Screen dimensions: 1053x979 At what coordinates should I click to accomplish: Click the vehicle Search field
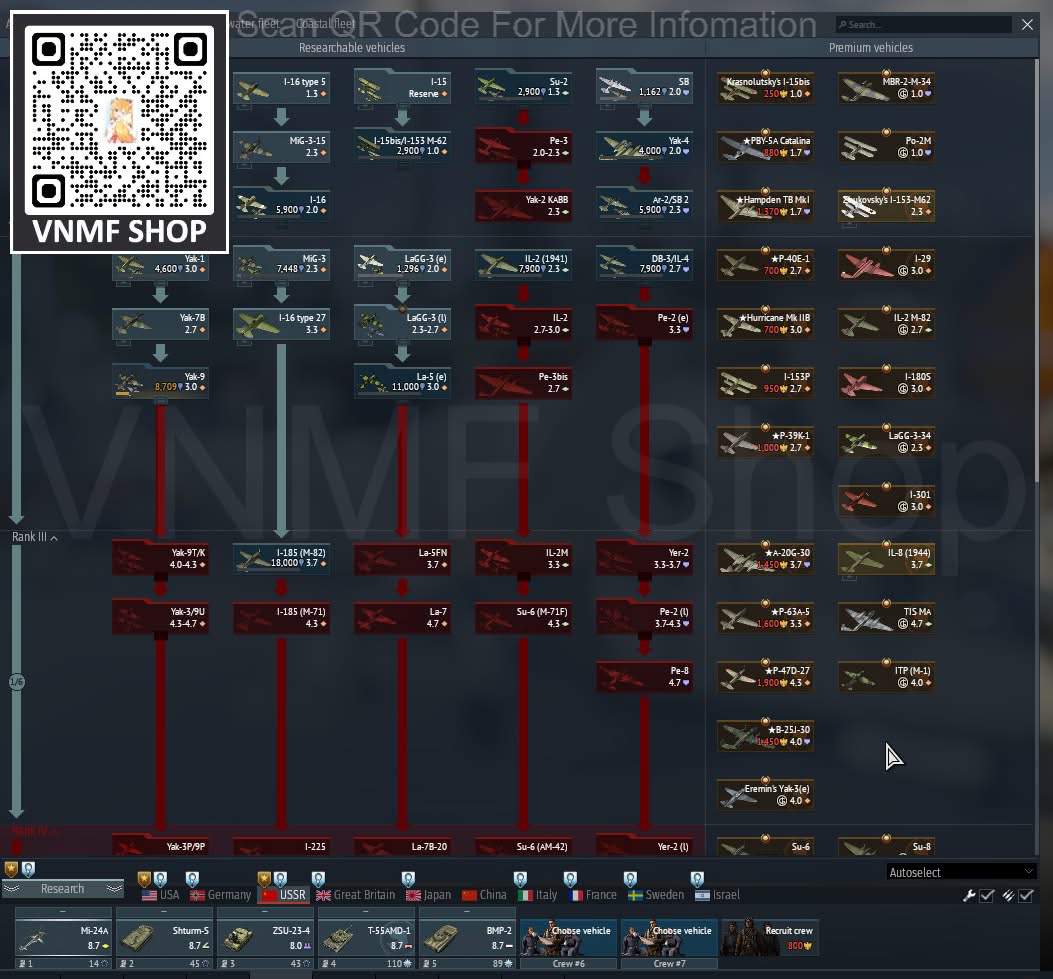923,25
